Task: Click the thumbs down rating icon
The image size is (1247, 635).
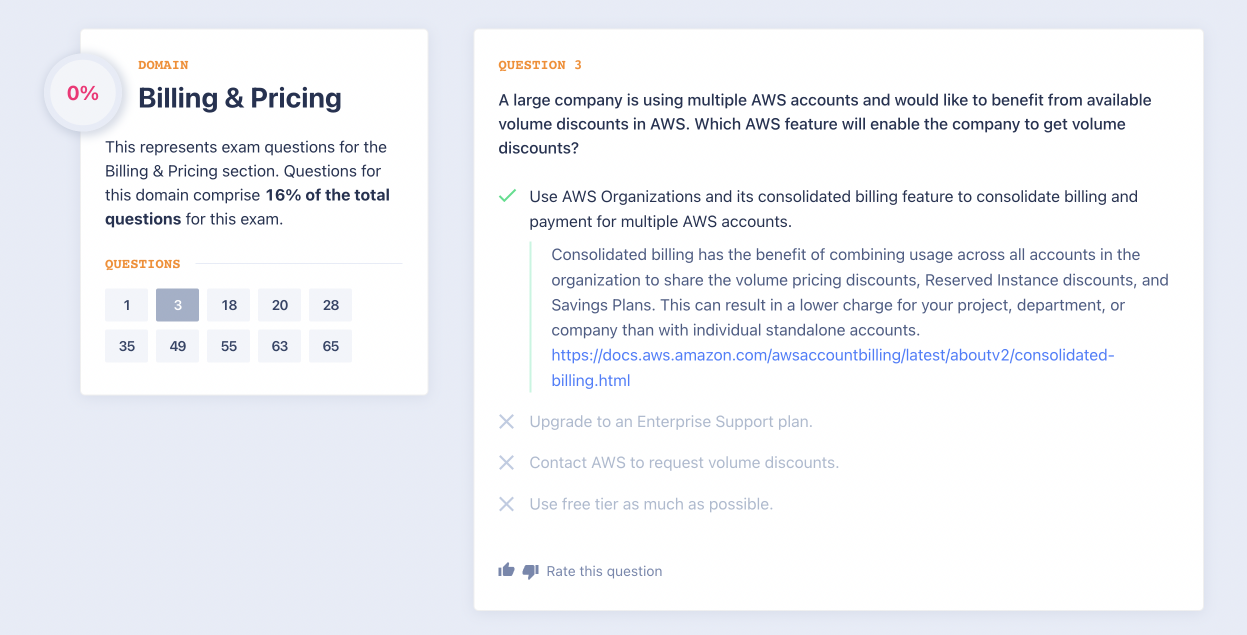Action: click(530, 571)
